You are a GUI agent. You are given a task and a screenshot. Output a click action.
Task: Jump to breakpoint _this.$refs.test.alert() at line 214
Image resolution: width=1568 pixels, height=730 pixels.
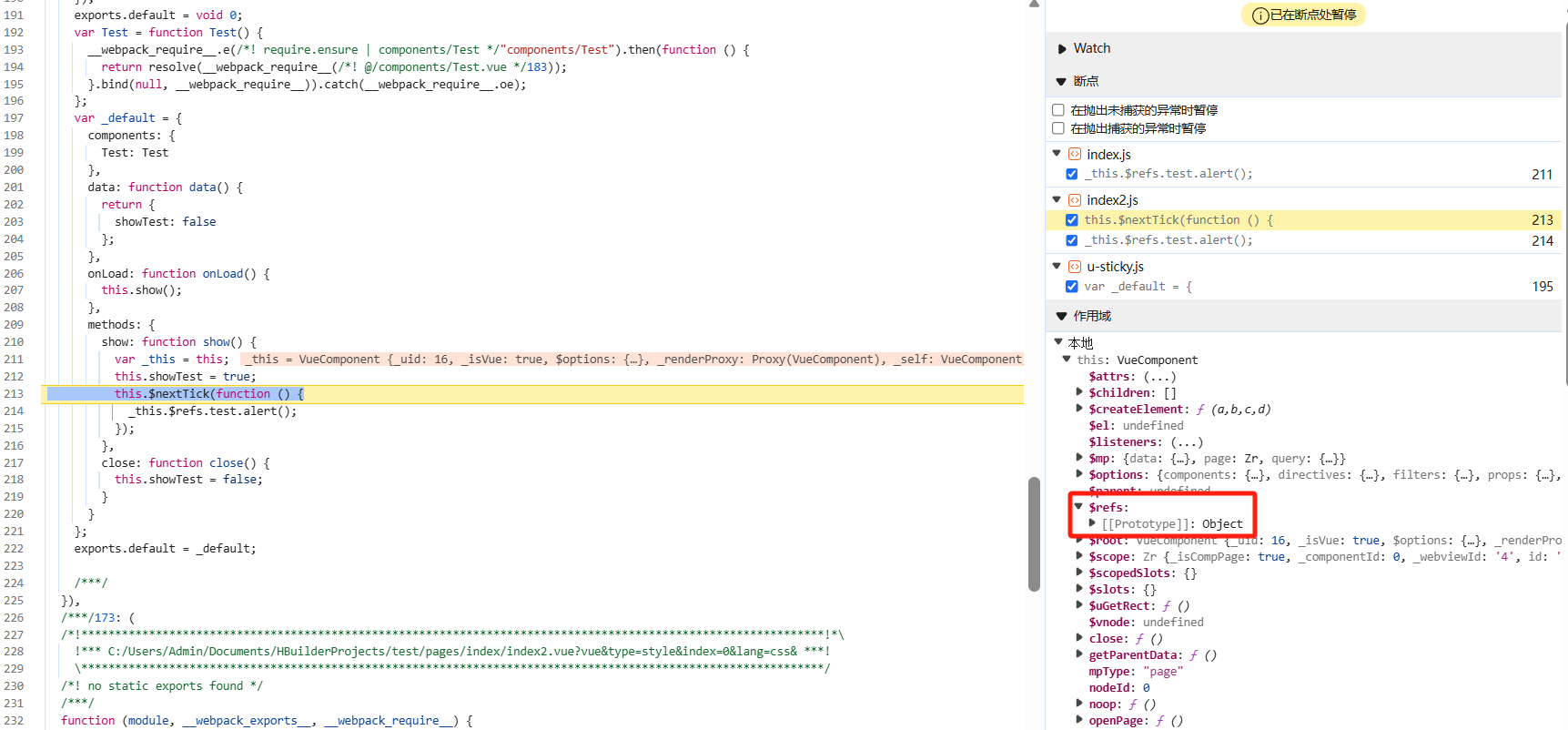click(1168, 240)
